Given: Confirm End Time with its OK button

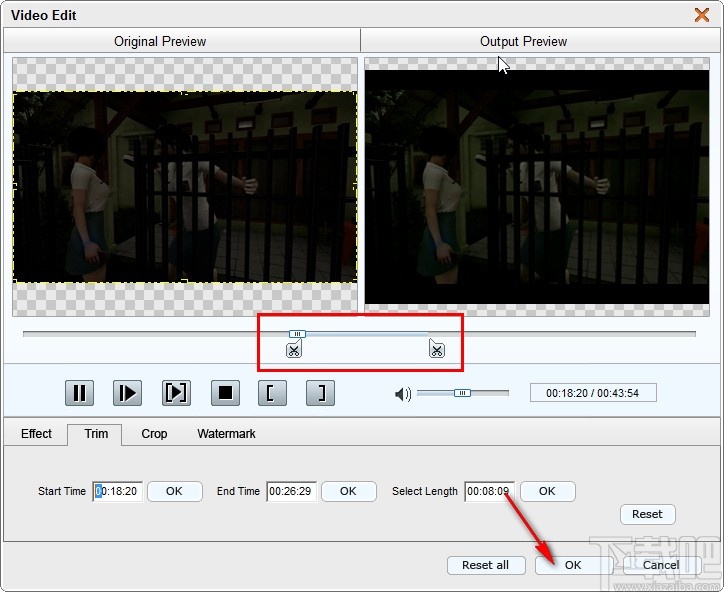Looking at the screenshot, I should click(x=349, y=491).
